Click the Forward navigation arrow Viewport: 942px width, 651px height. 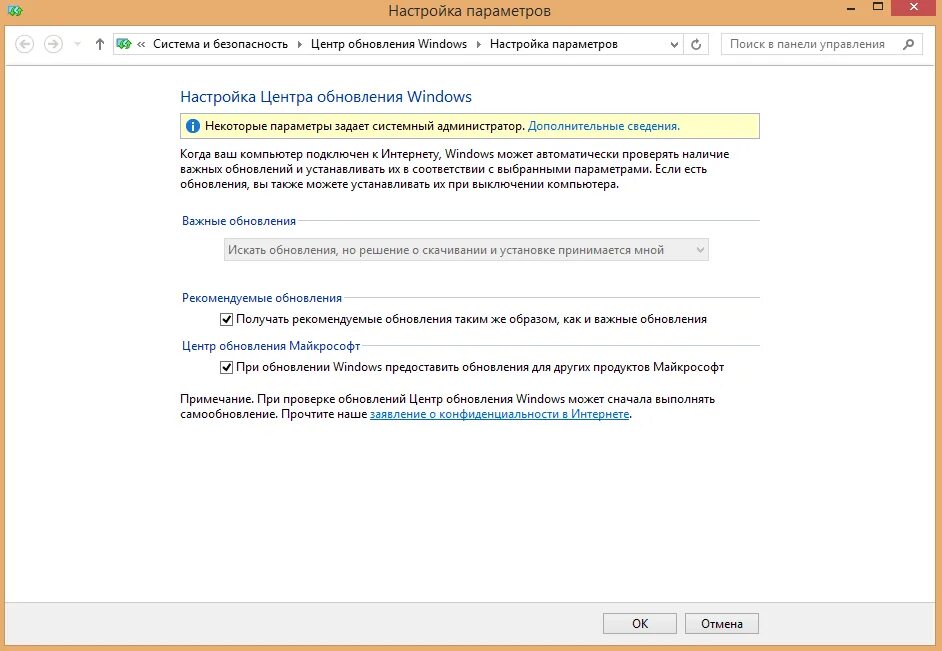coord(53,44)
